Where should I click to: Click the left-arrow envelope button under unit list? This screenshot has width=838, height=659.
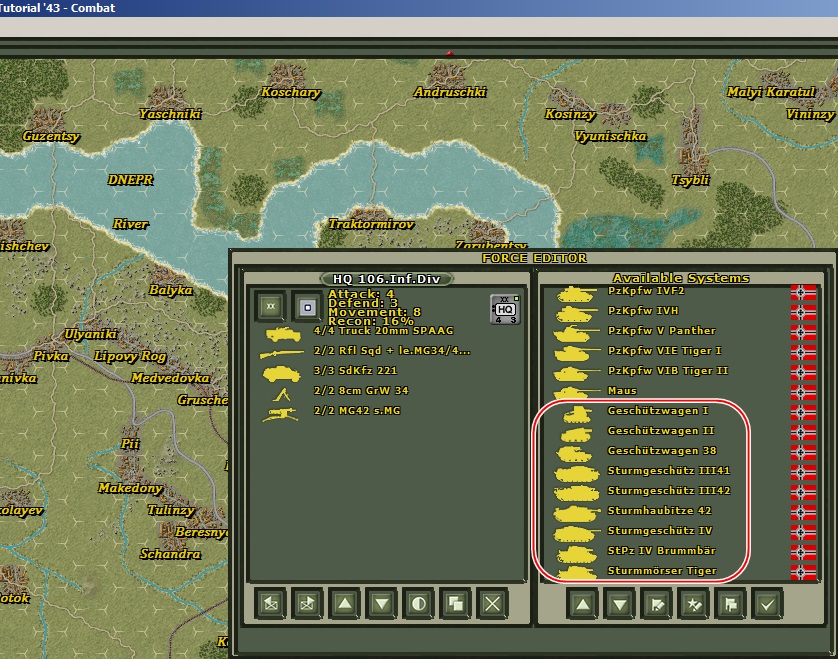270,604
